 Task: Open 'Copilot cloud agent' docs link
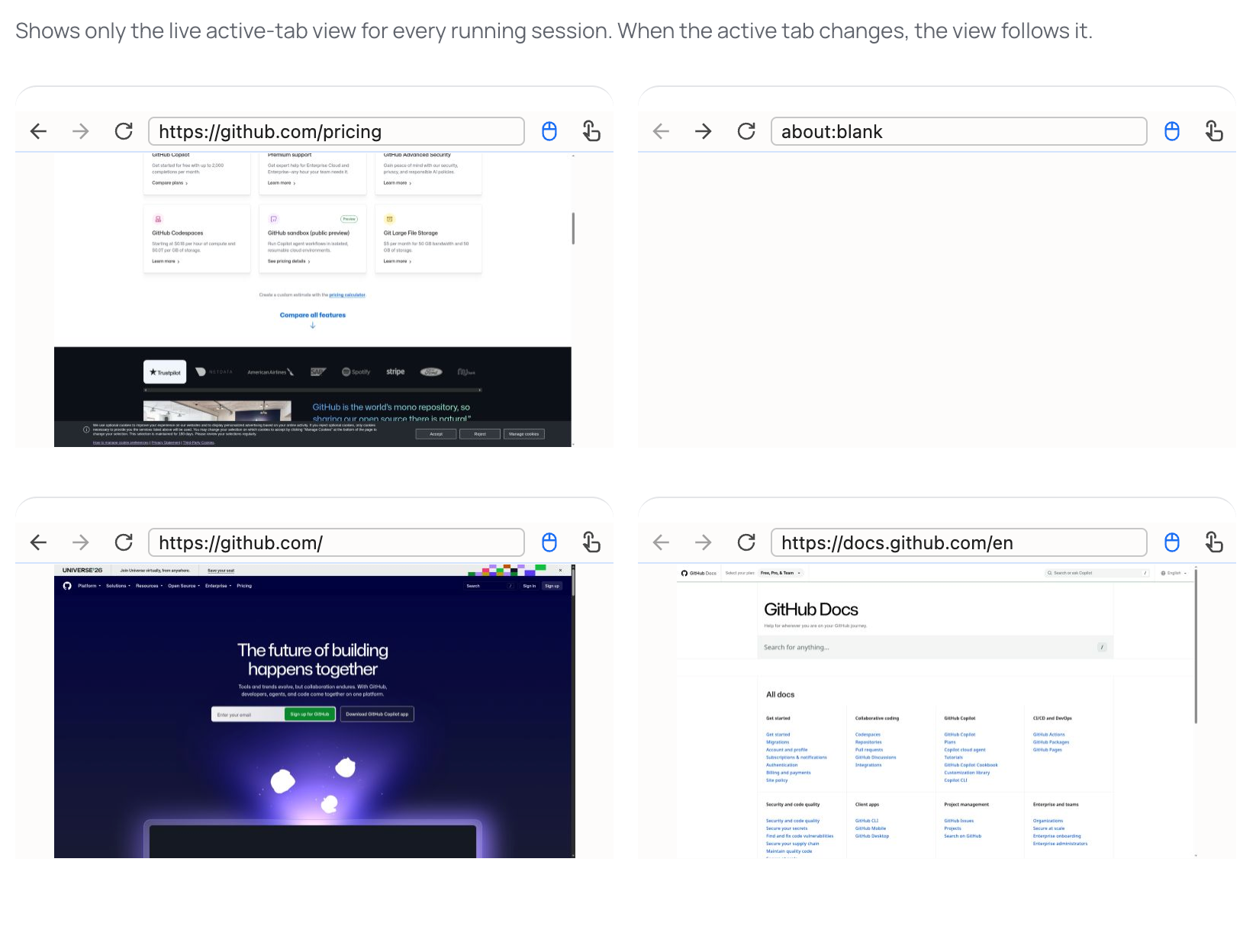[x=965, y=750]
